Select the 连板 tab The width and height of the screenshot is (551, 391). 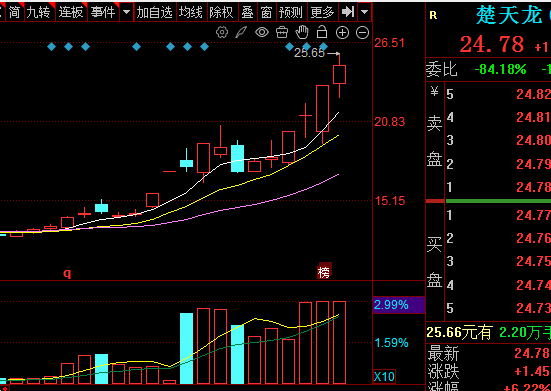point(71,12)
